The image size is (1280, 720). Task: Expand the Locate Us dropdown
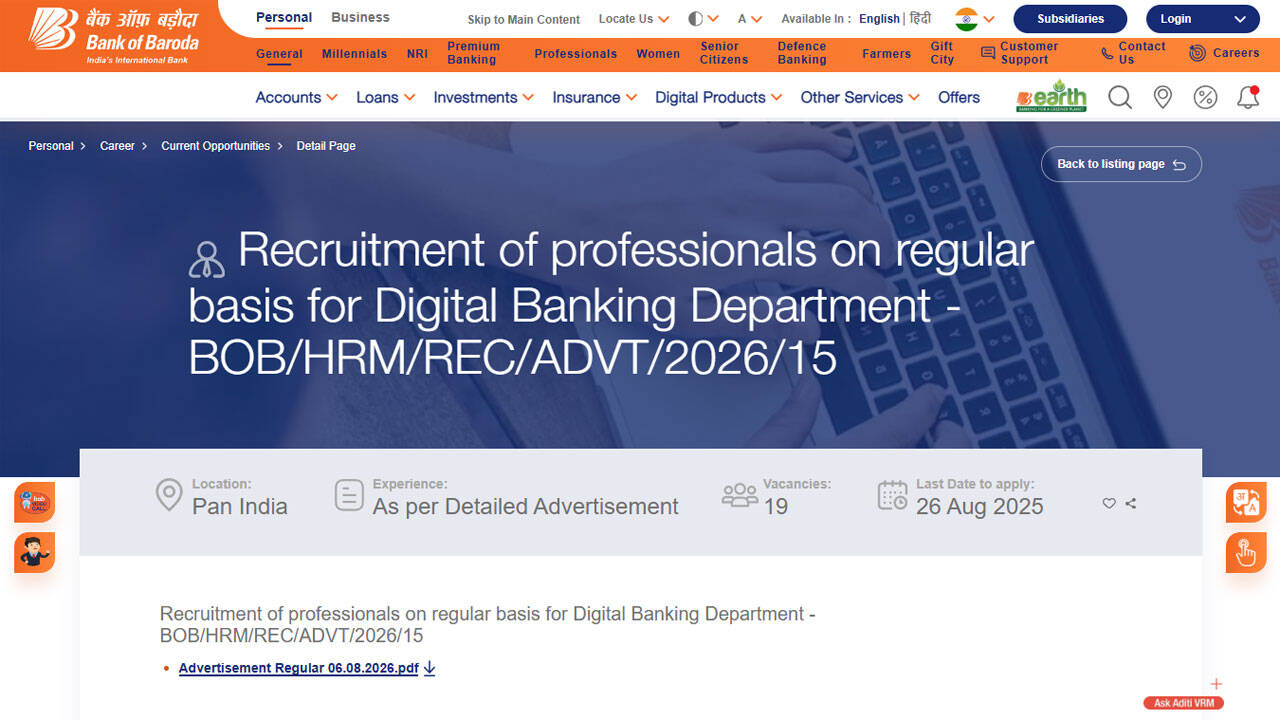point(634,19)
